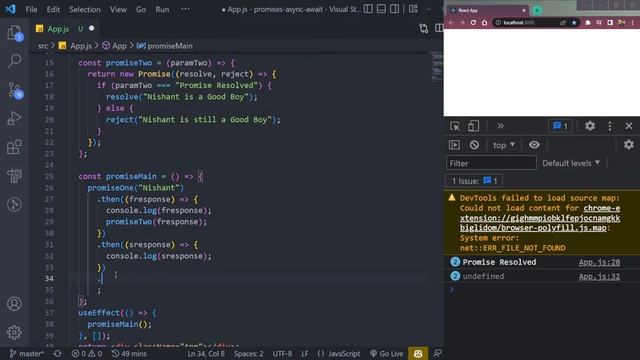Change file encoding UTF-8
The height and width of the screenshot is (360, 640).
pyautogui.click(x=282, y=353)
